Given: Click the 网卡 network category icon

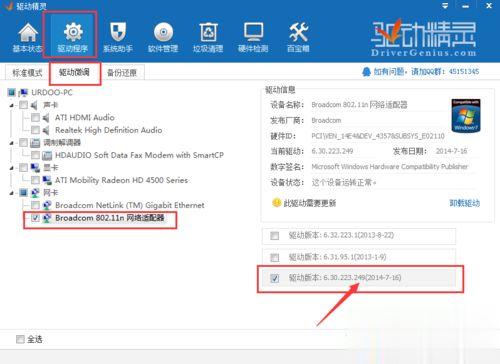Looking at the screenshot, I should coord(35,193).
